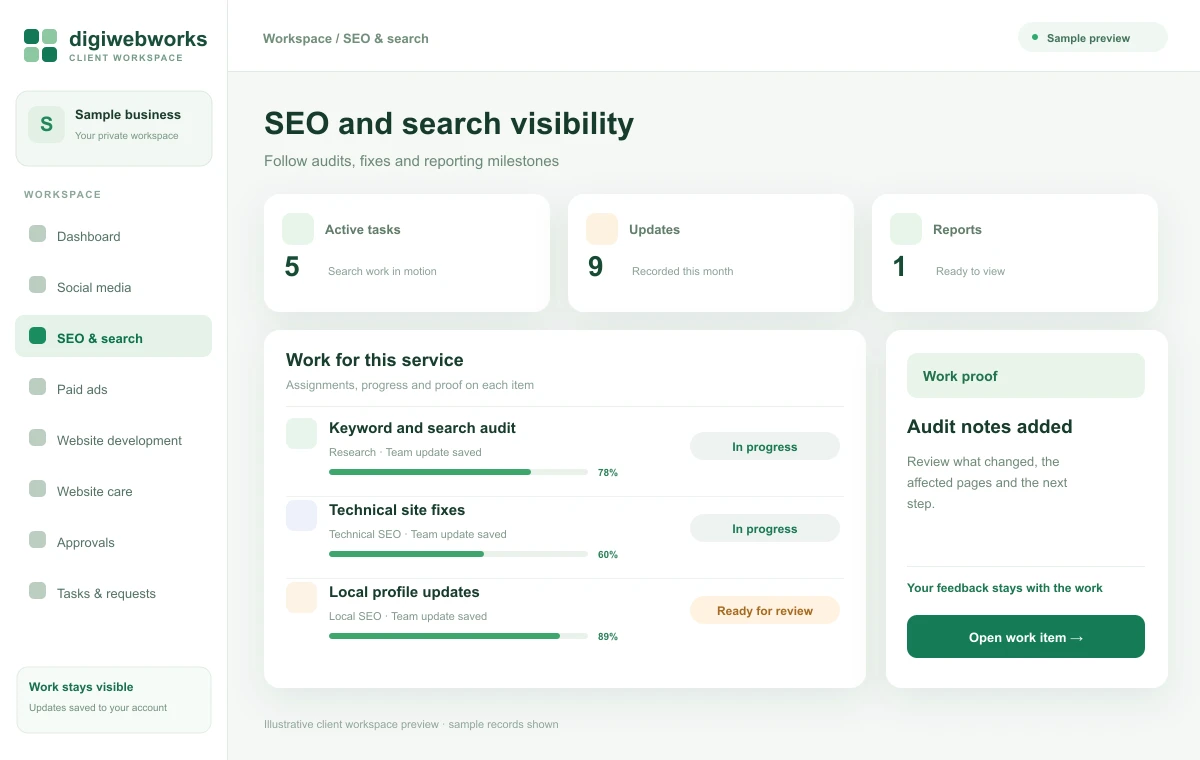Click the Work stays visible notice card
This screenshot has height=760, width=1200.
114,700
